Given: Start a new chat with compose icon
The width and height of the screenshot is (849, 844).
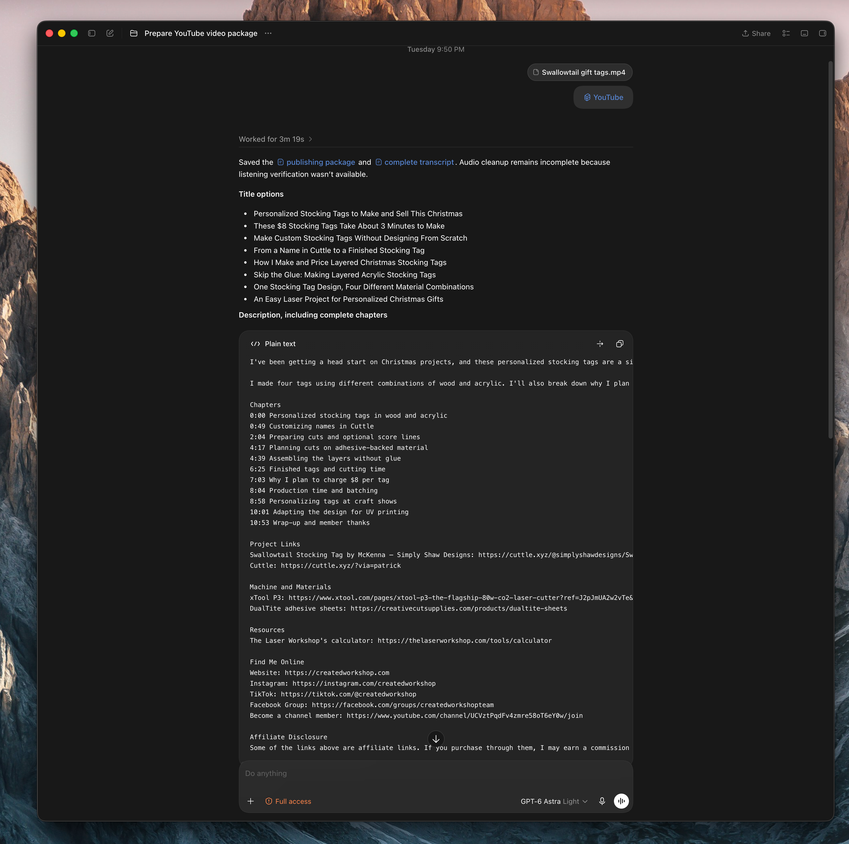Looking at the screenshot, I should [x=110, y=34].
